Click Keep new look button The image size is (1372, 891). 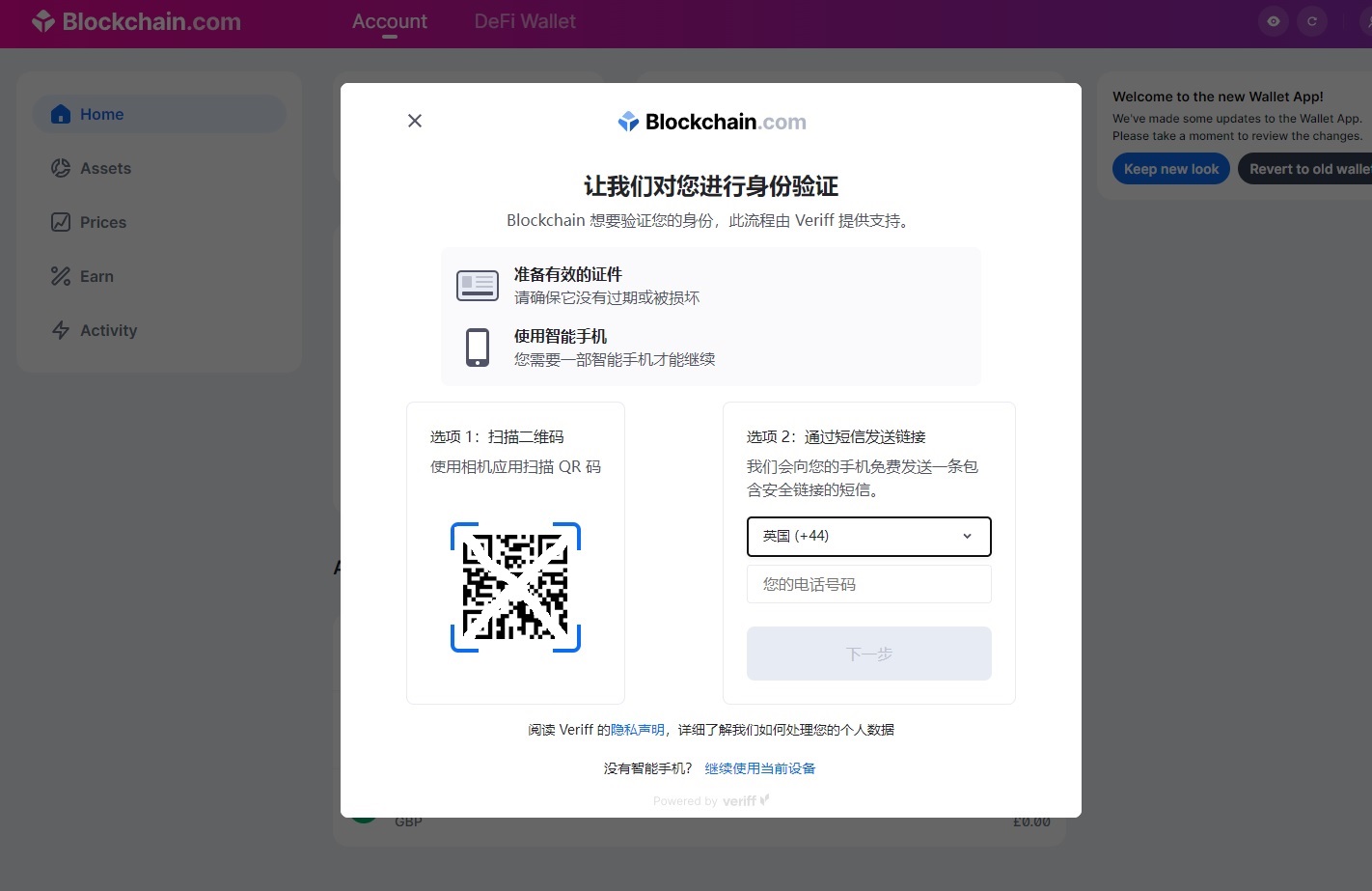click(x=1171, y=169)
